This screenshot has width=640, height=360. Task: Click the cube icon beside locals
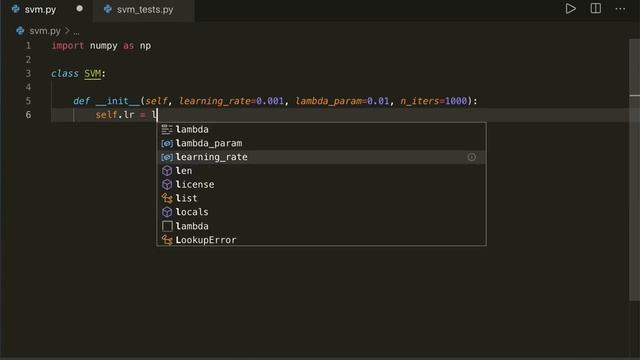tap(167, 212)
